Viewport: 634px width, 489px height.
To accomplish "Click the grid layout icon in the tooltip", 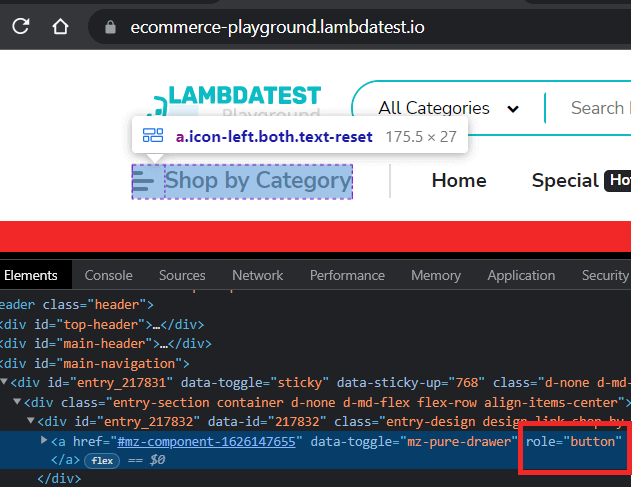I will coord(153,135).
